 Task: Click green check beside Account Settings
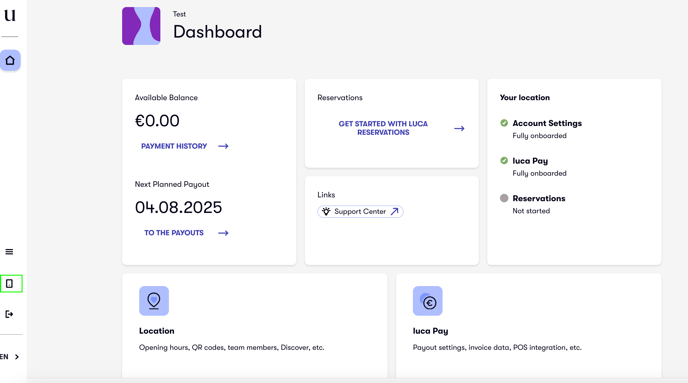(x=504, y=123)
